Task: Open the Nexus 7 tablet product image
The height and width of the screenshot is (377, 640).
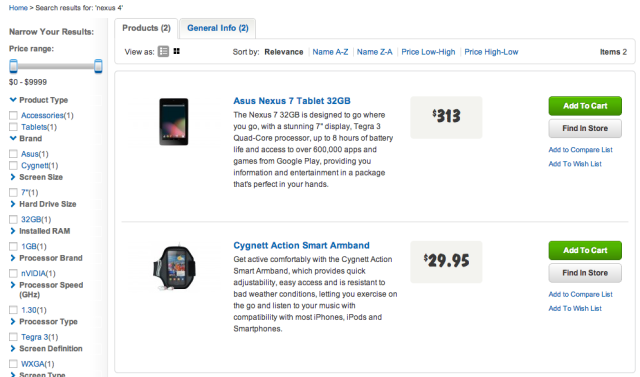Action: click(x=174, y=122)
